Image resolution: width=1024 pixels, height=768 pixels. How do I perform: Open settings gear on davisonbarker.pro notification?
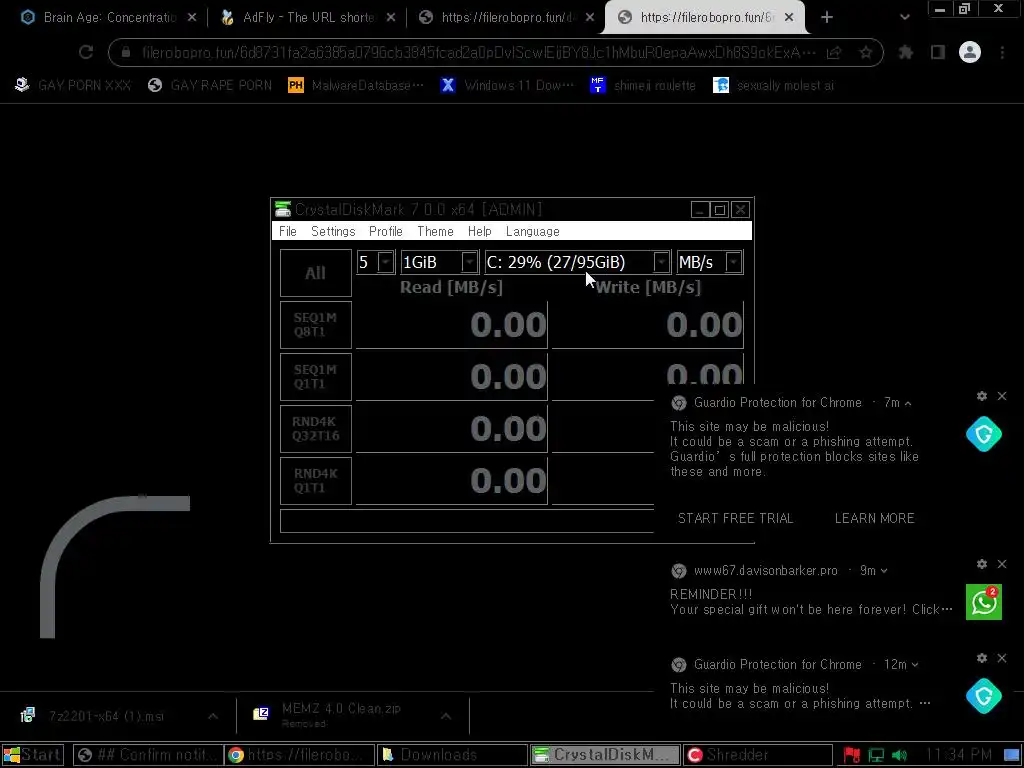[982, 564]
